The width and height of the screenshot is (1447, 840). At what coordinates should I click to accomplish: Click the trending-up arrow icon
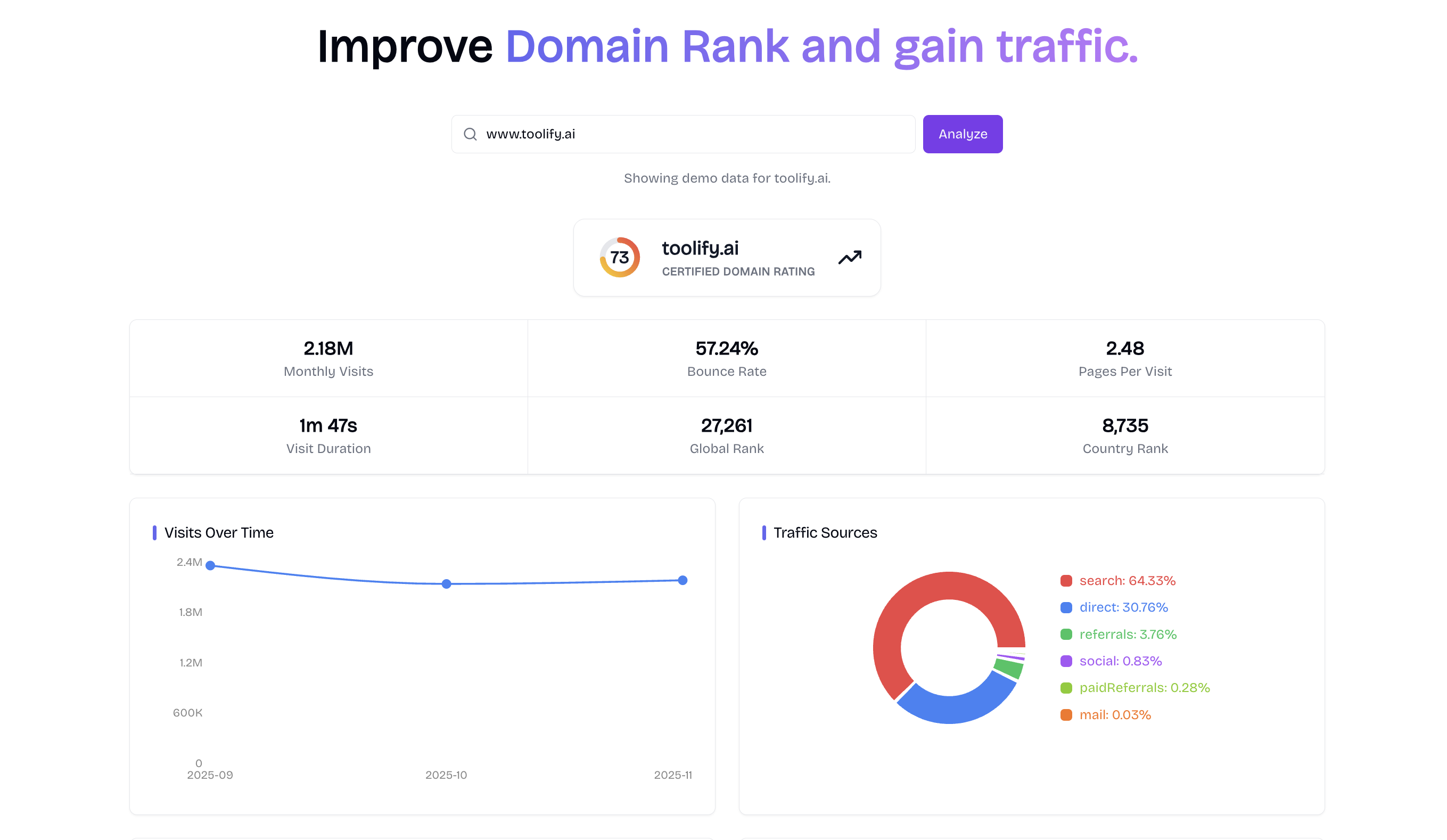pos(849,257)
